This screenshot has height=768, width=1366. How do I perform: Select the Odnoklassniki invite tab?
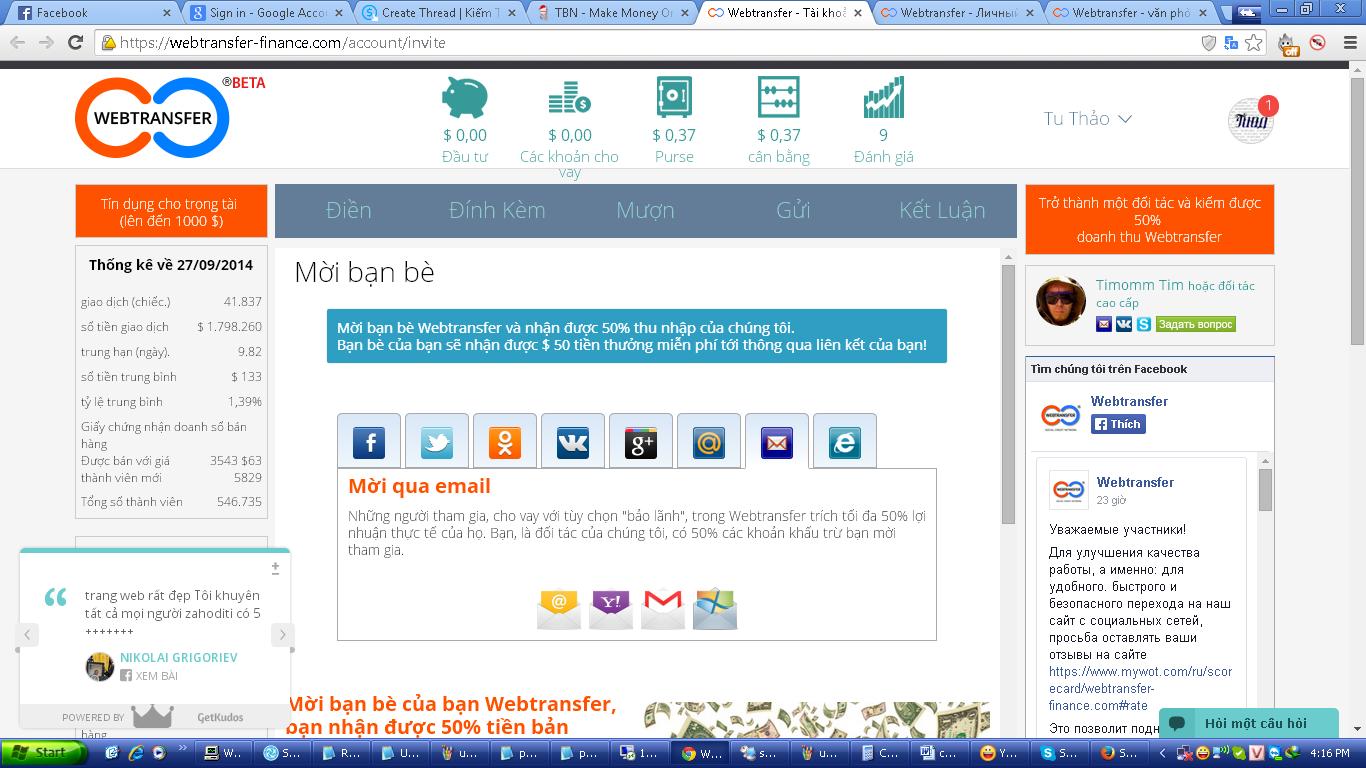pos(505,441)
